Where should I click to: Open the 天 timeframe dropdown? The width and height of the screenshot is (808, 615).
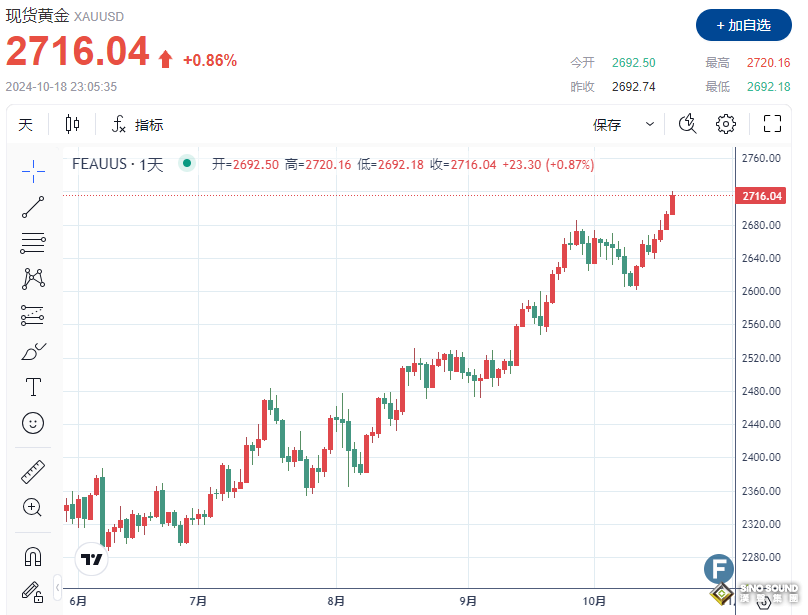point(26,124)
